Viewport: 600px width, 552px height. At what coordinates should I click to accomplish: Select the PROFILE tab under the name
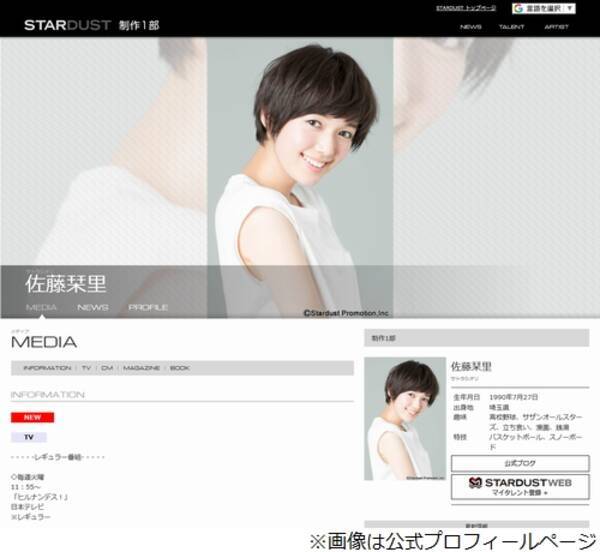coord(148,308)
